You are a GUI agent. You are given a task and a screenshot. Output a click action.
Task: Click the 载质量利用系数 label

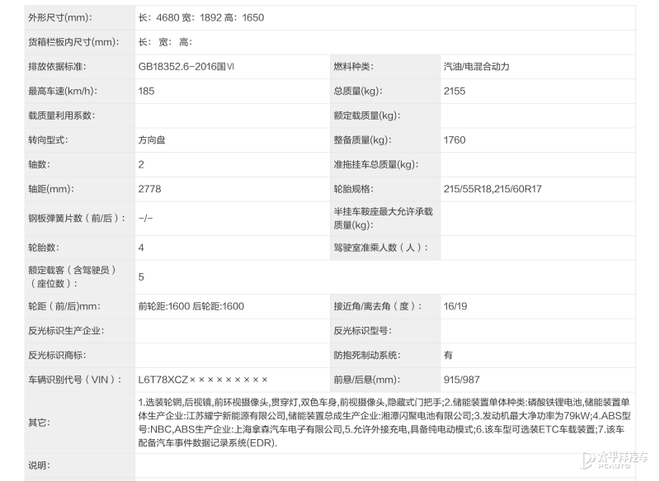[61, 115]
